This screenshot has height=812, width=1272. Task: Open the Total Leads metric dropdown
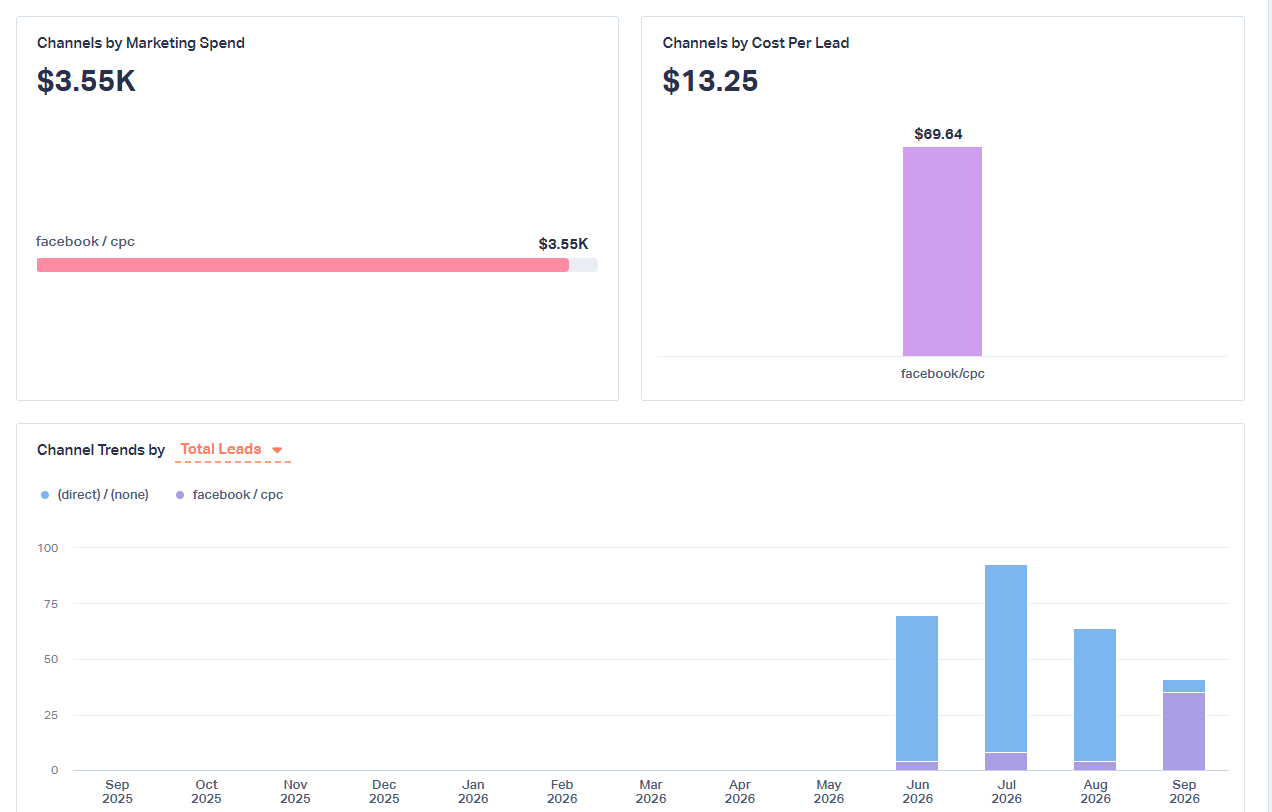coord(232,450)
